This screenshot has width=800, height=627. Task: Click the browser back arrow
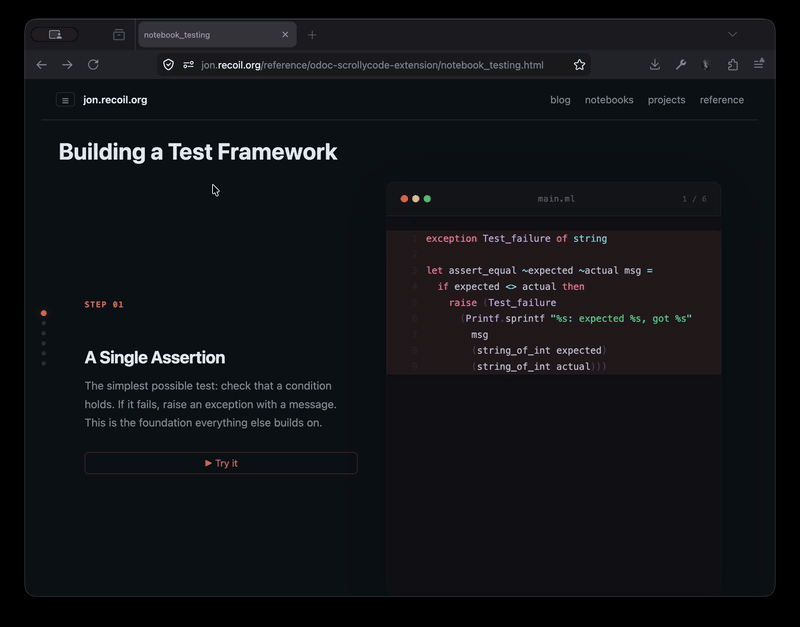42,65
